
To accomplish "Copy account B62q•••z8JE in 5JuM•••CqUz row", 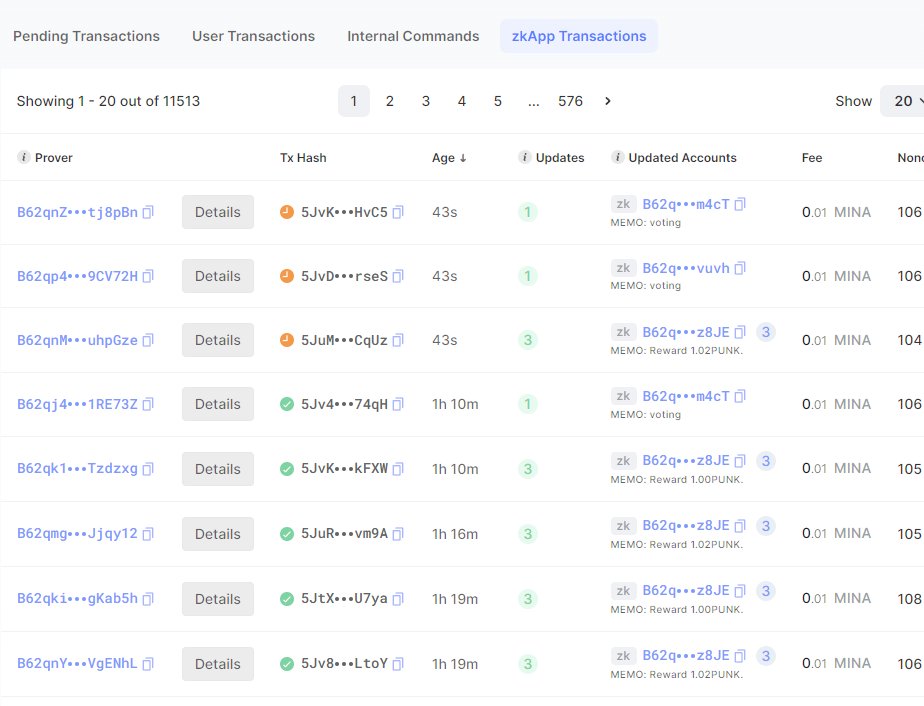I will point(740,332).
